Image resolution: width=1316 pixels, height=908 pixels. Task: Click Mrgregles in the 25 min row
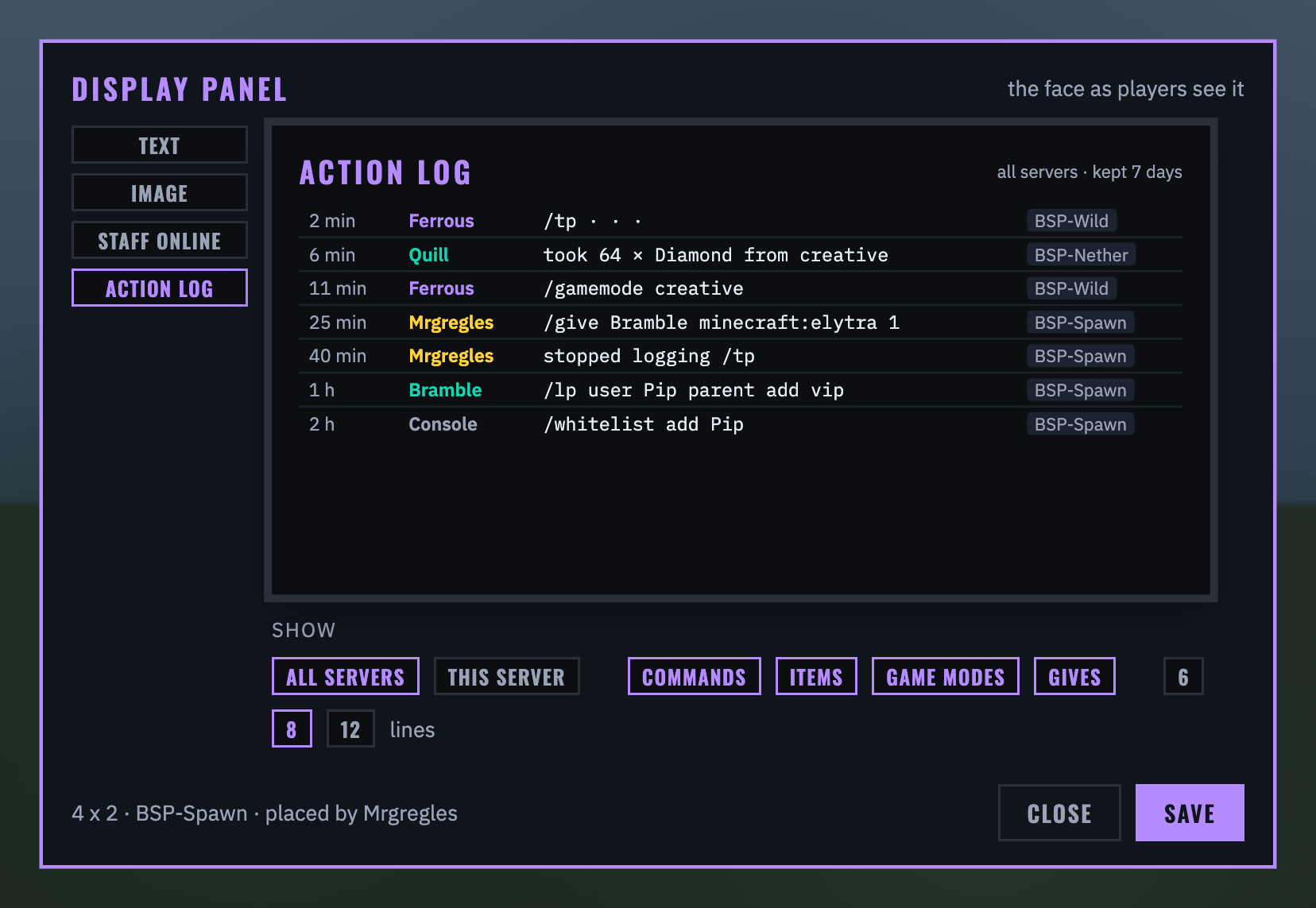click(x=451, y=323)
